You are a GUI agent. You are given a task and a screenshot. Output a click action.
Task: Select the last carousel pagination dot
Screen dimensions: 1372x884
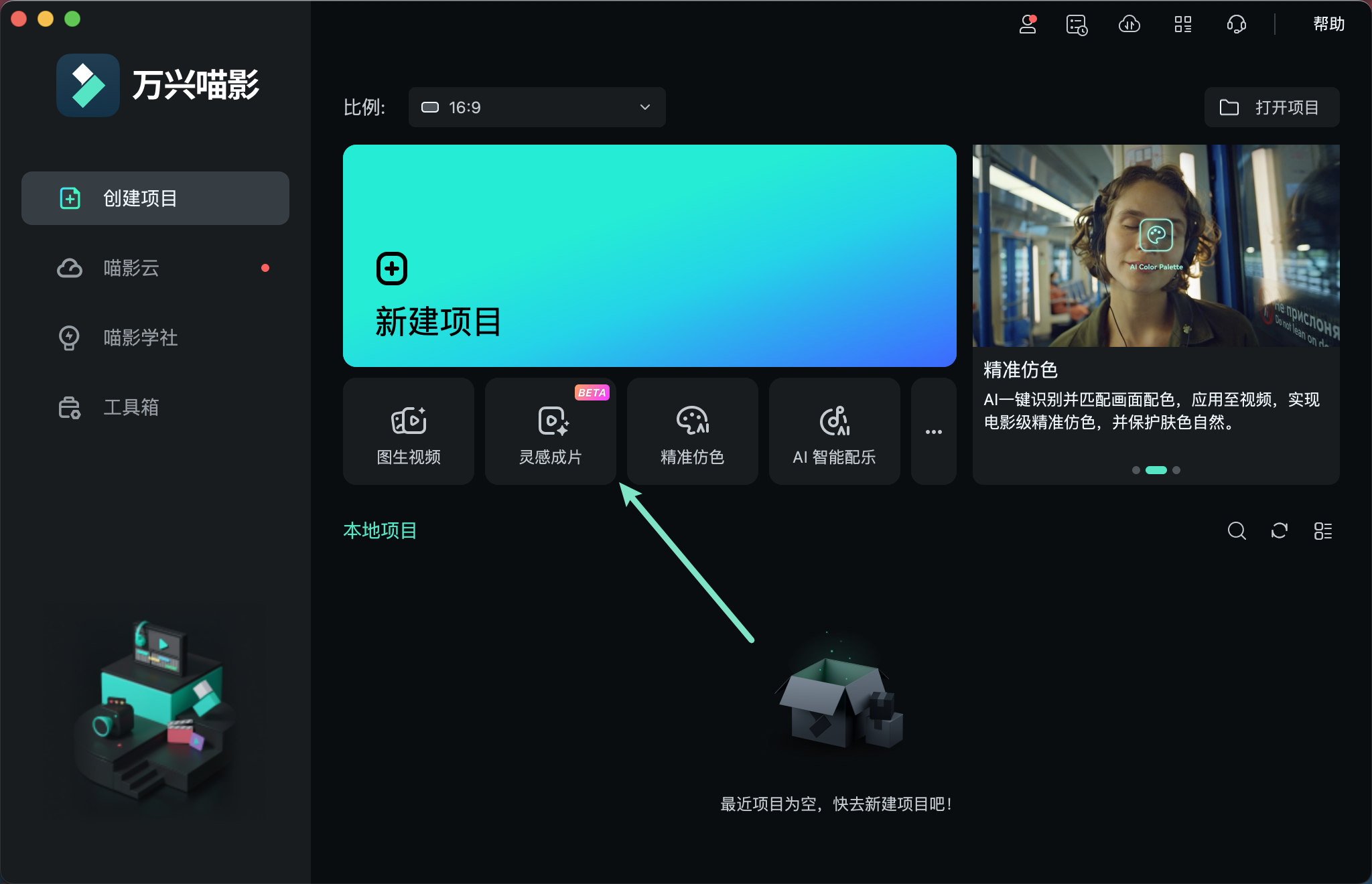pyautogui.click(x=1176, y=470)
